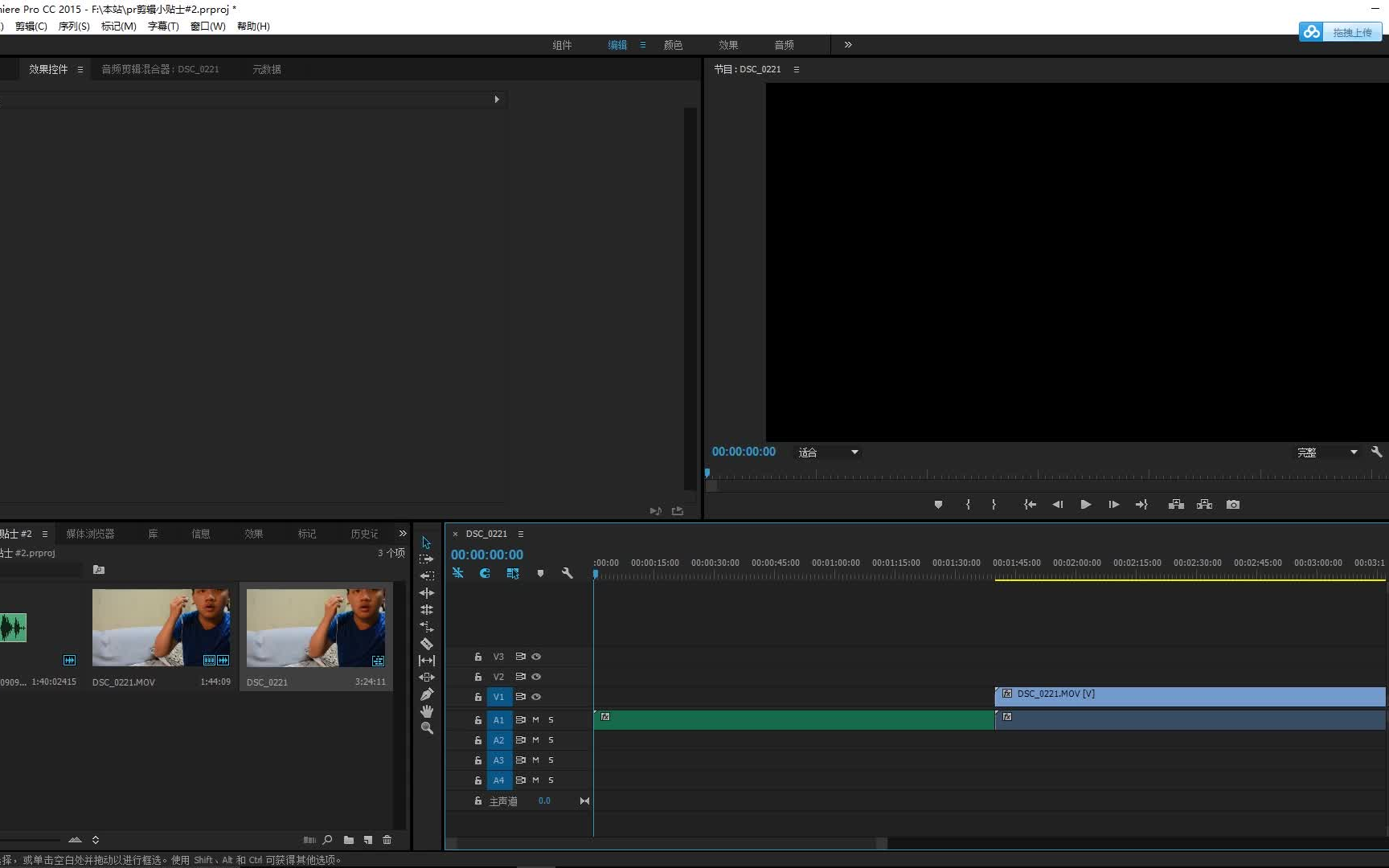Open timeline display settings wrench
Image resolution: width=1389 pixels, height=868 pixels.
(x=567, y=573)
